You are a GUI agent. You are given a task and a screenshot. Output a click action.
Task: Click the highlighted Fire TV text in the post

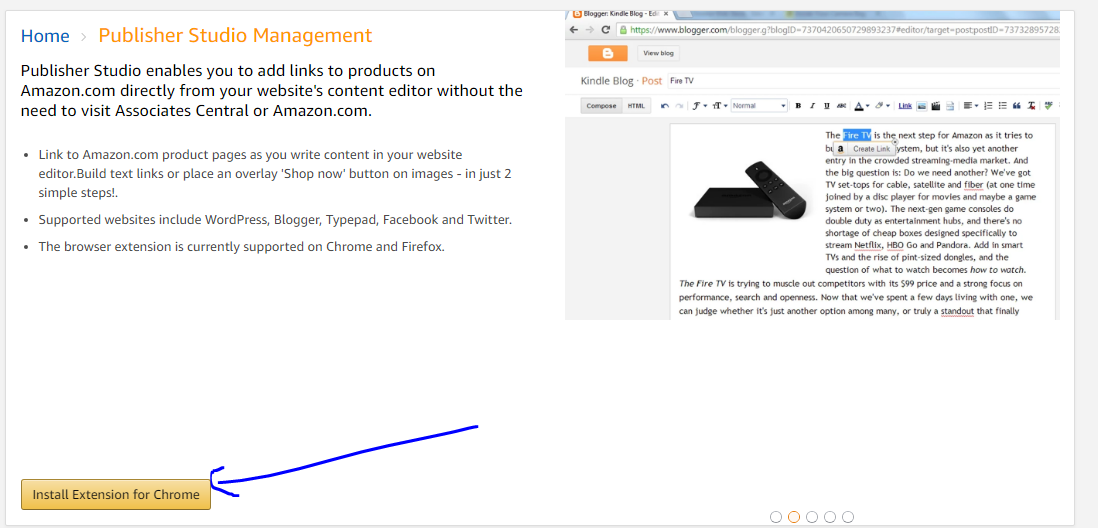coord(856,135)
